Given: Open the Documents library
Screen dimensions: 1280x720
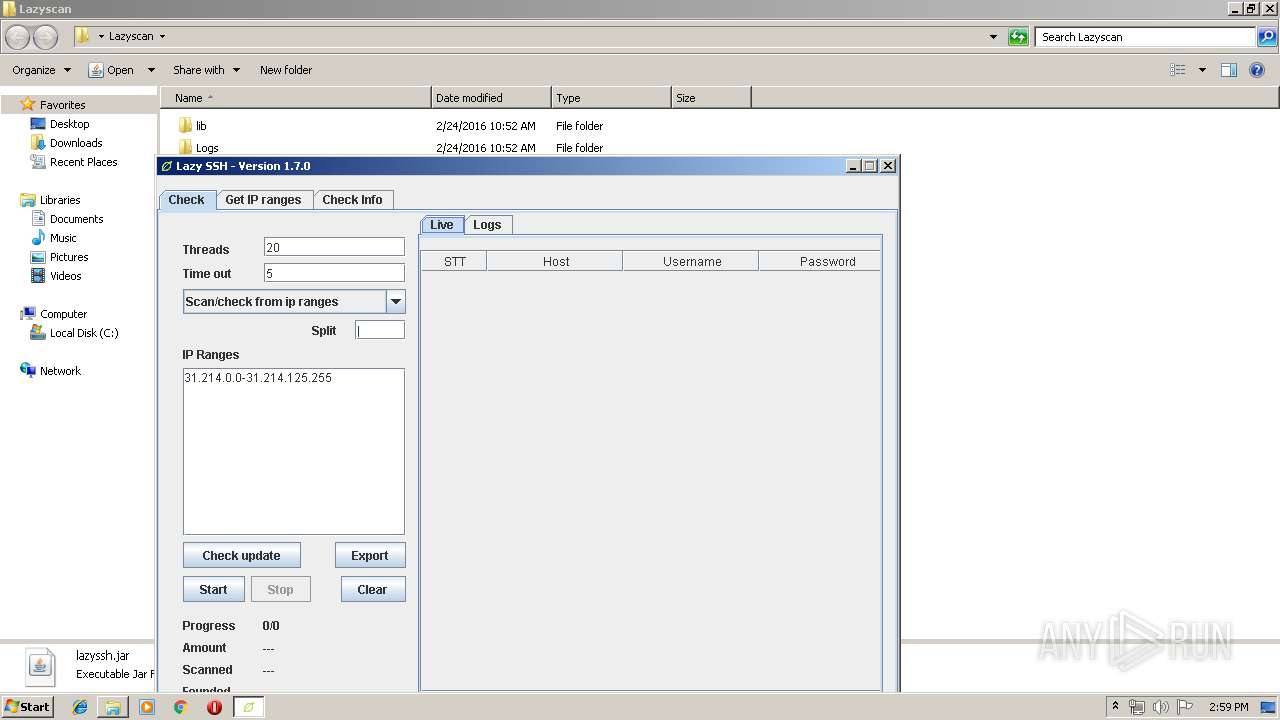Looking at the screenshot, I should click(x=76, y=219).
